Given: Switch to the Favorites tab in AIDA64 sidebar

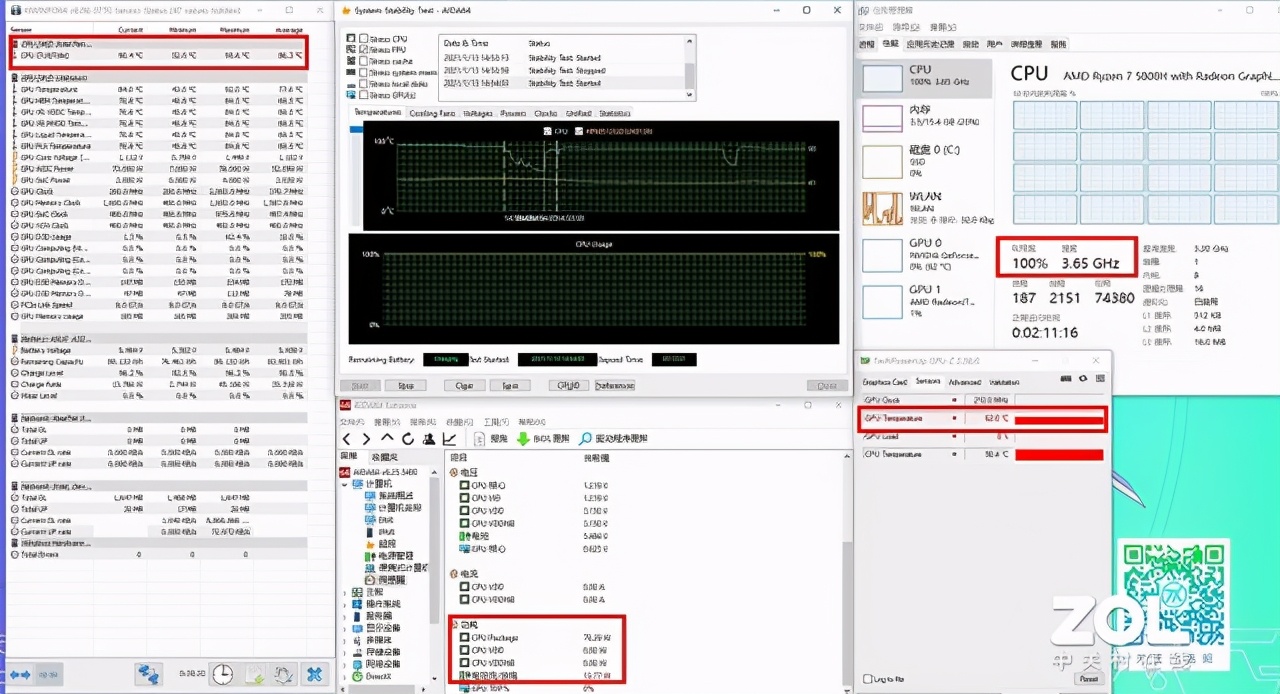Looking at the screenshot, I should pos(385,456).
